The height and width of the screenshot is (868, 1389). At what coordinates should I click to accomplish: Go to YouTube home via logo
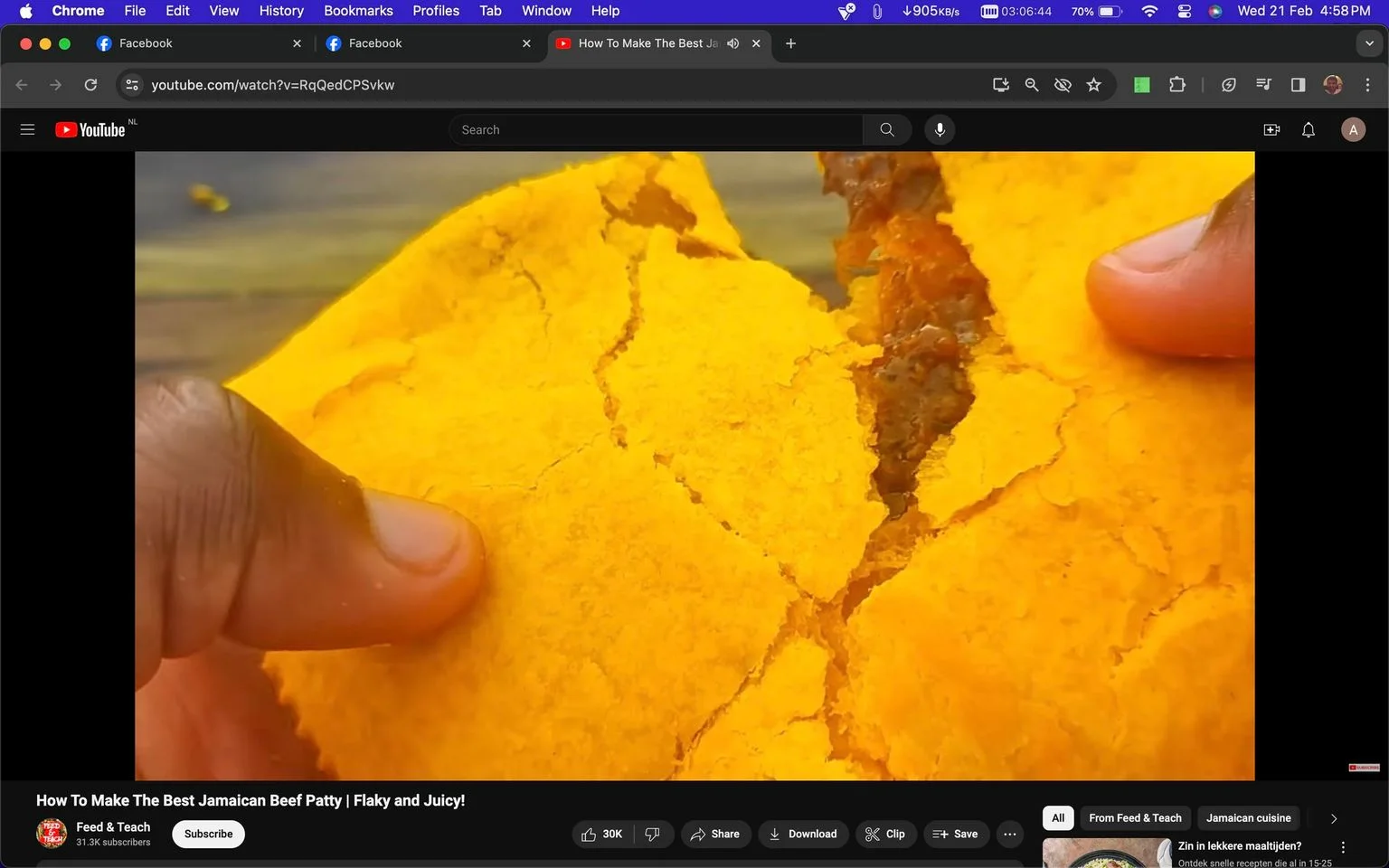click(90, 129)
